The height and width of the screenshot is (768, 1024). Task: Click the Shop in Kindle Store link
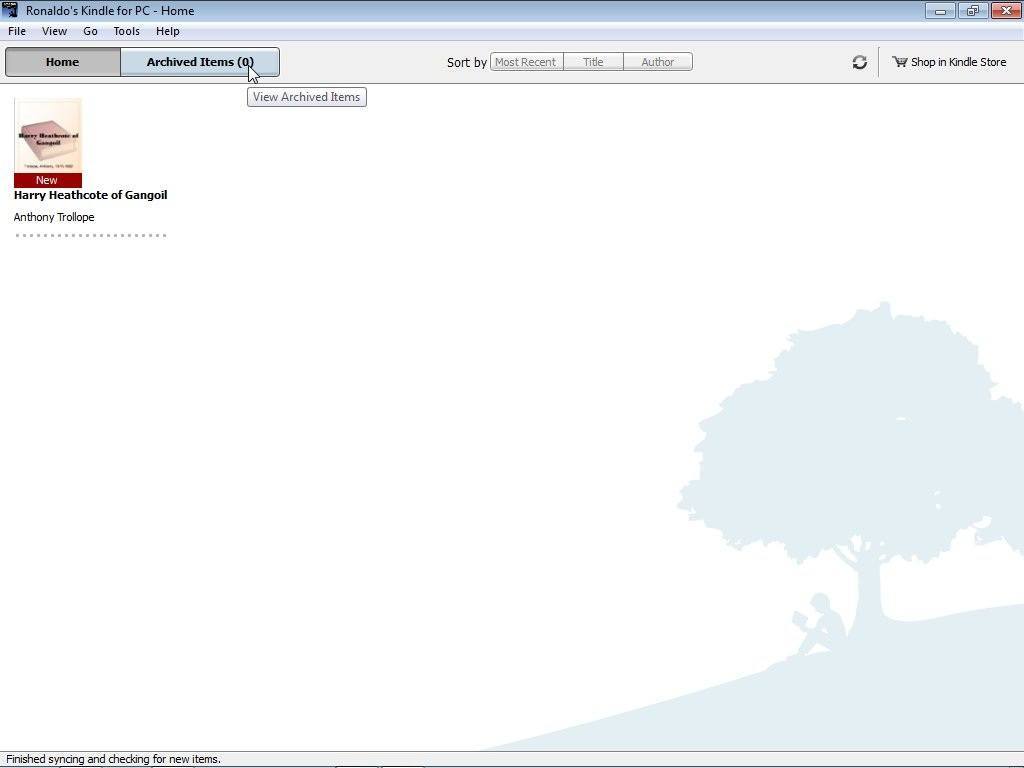click(957, 61)
